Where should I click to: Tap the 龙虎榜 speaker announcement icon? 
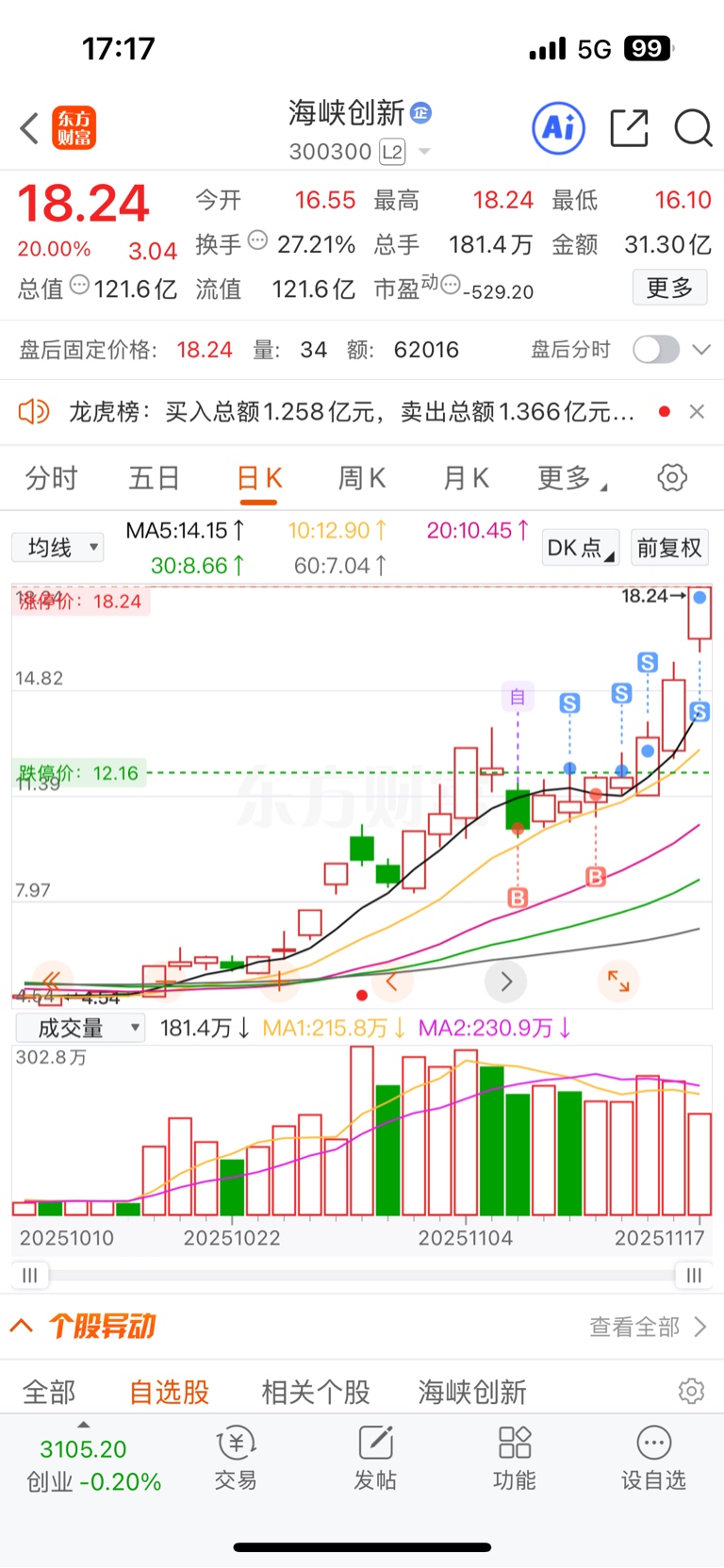tap(34, 412)
